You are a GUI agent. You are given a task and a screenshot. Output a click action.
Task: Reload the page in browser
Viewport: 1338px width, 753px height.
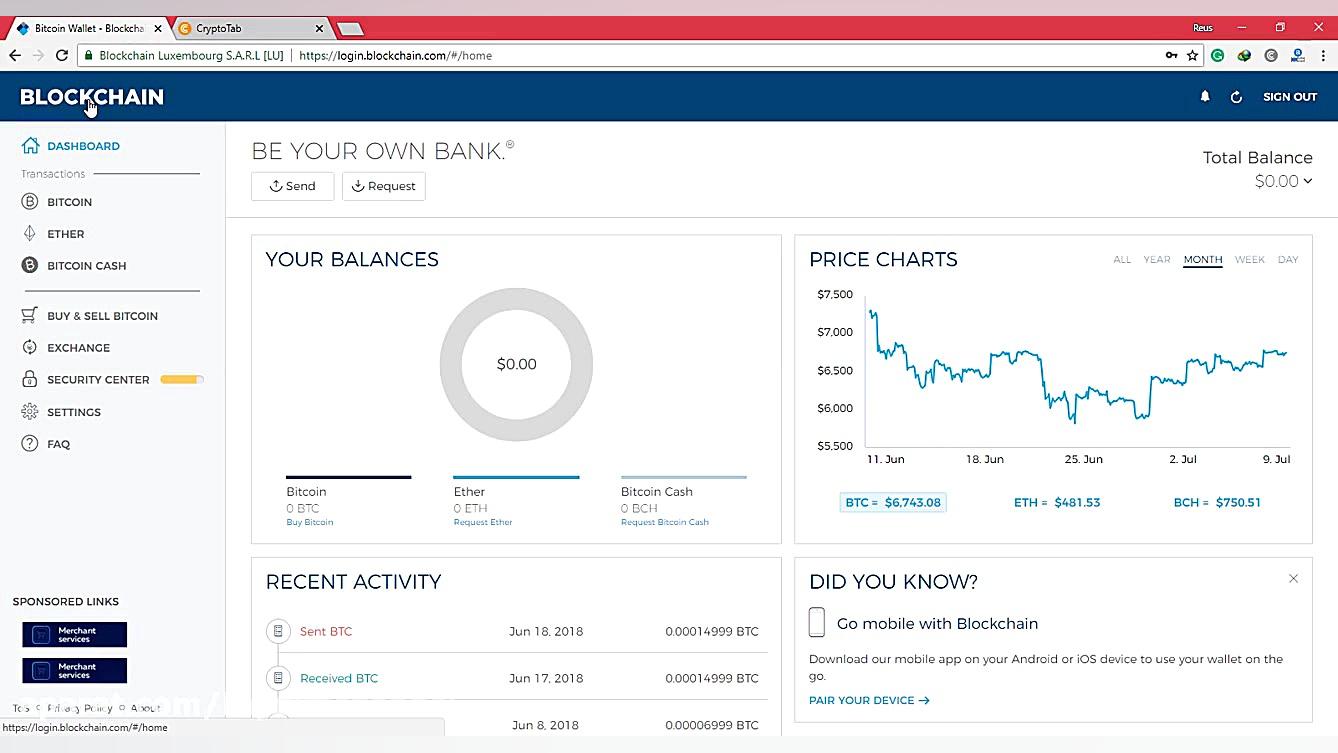(x=62, y=56)
